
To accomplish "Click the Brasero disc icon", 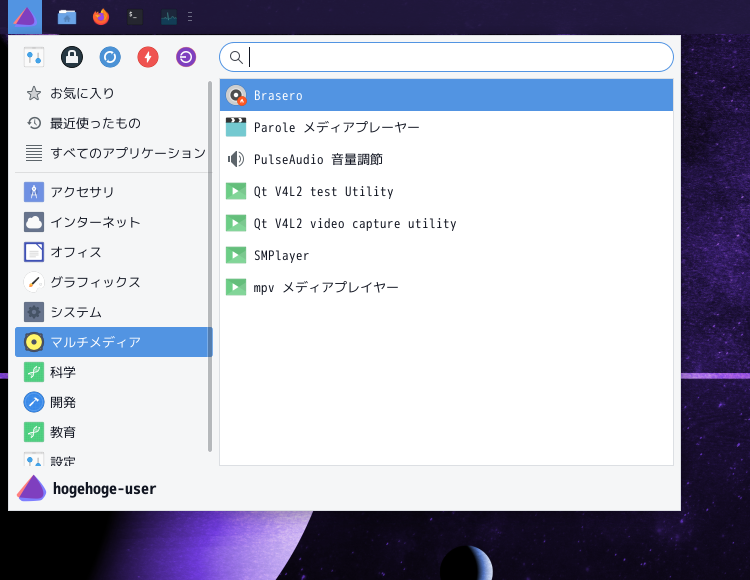I will click(x=236, y=95).
